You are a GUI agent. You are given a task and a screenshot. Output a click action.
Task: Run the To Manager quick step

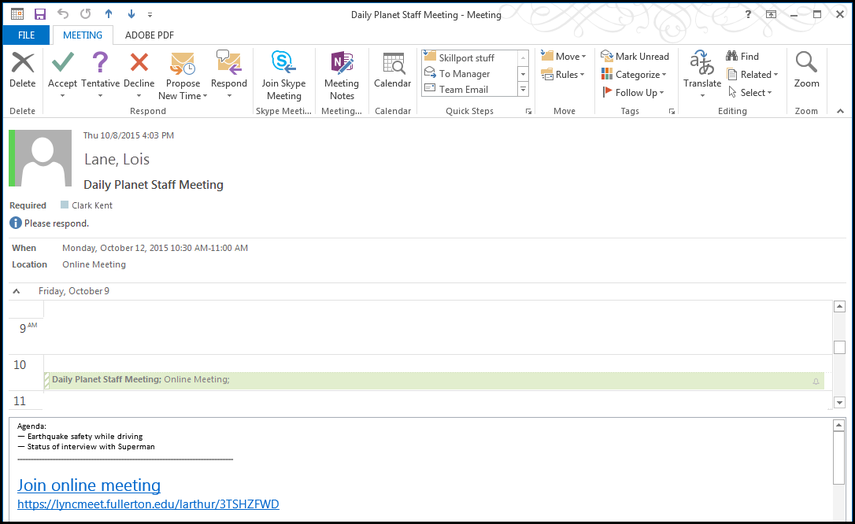[469, 74]
